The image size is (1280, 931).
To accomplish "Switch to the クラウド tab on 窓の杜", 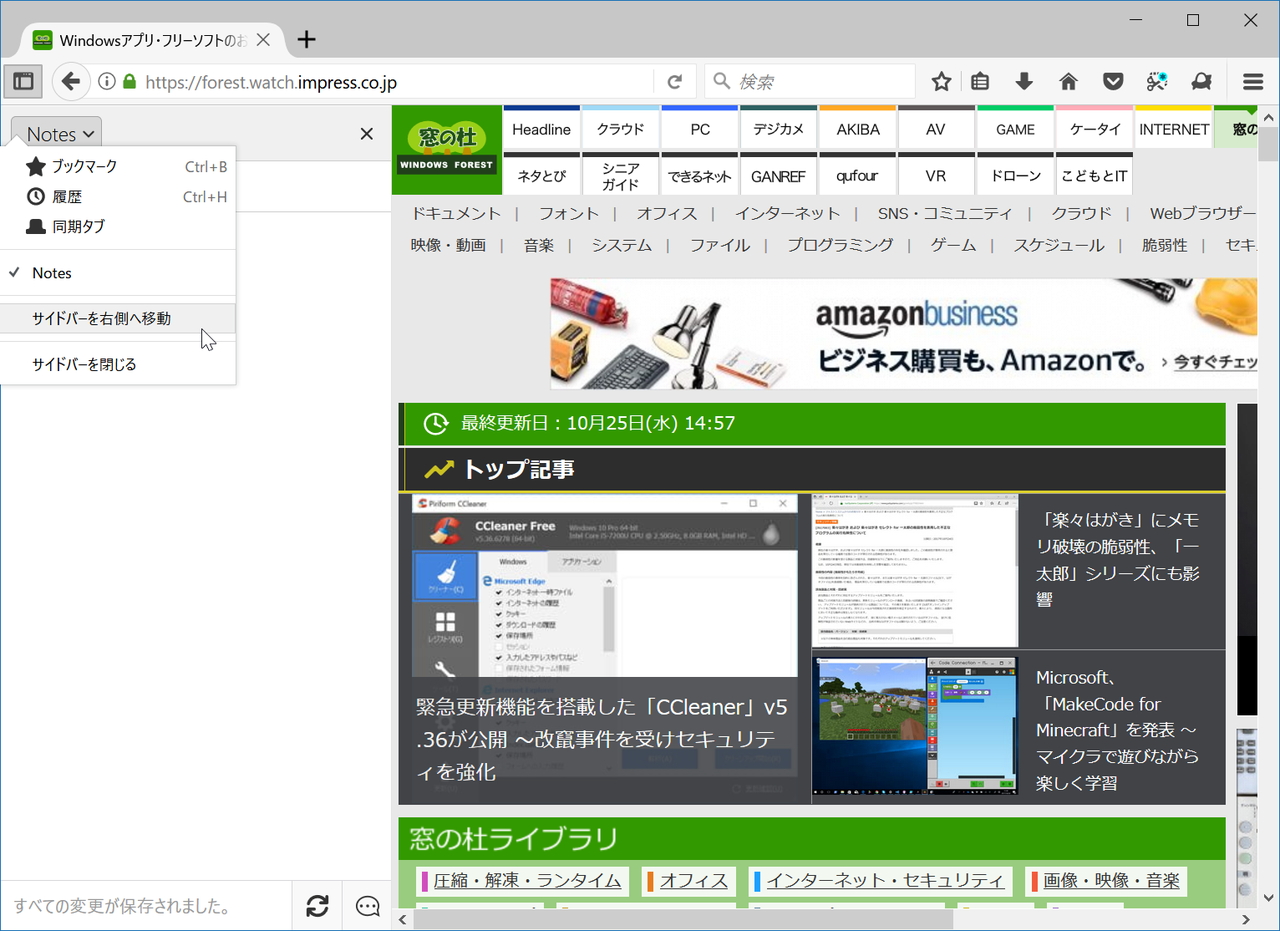I will coord(620,128).
